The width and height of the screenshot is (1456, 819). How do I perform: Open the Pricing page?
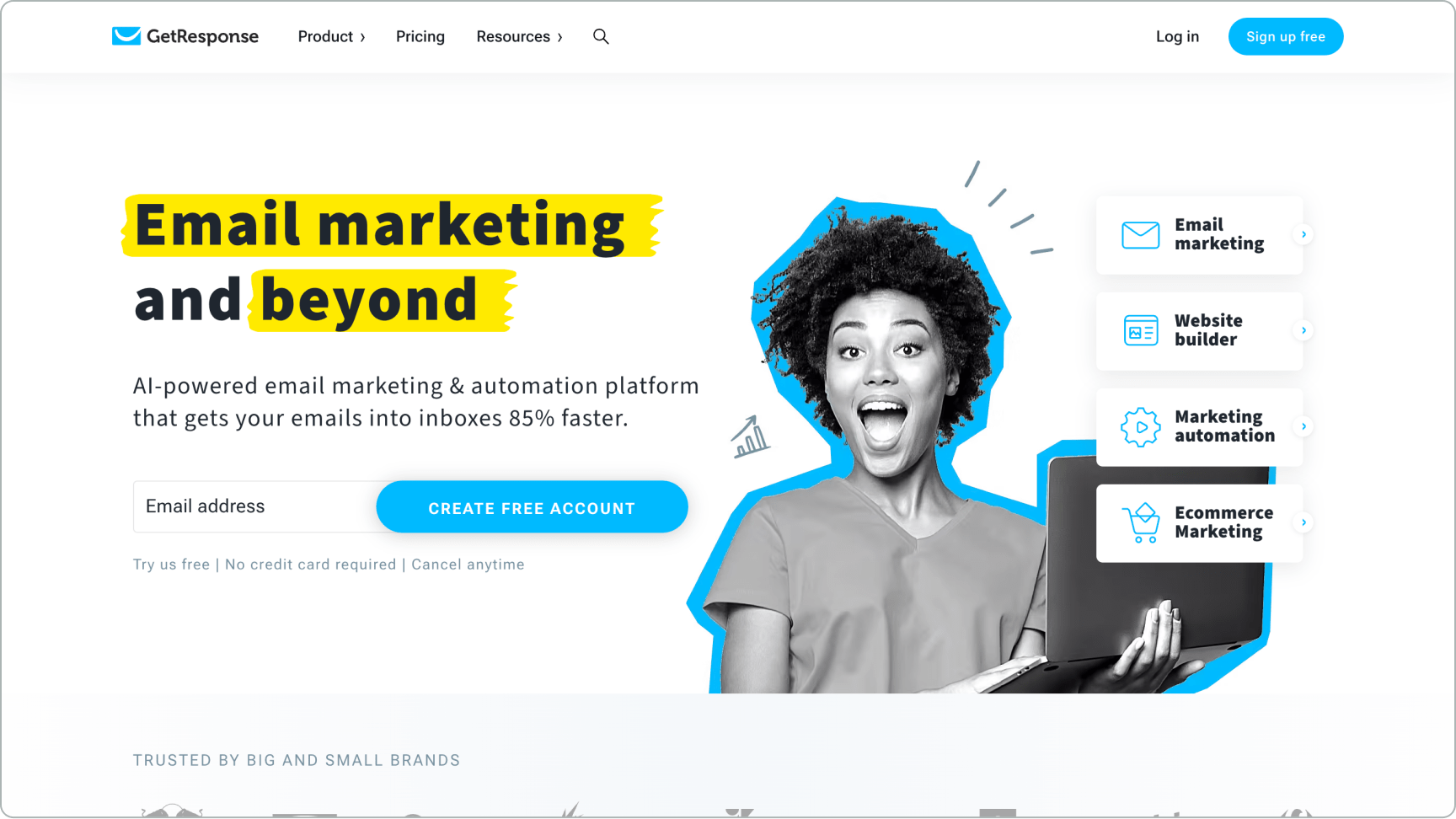420,36
